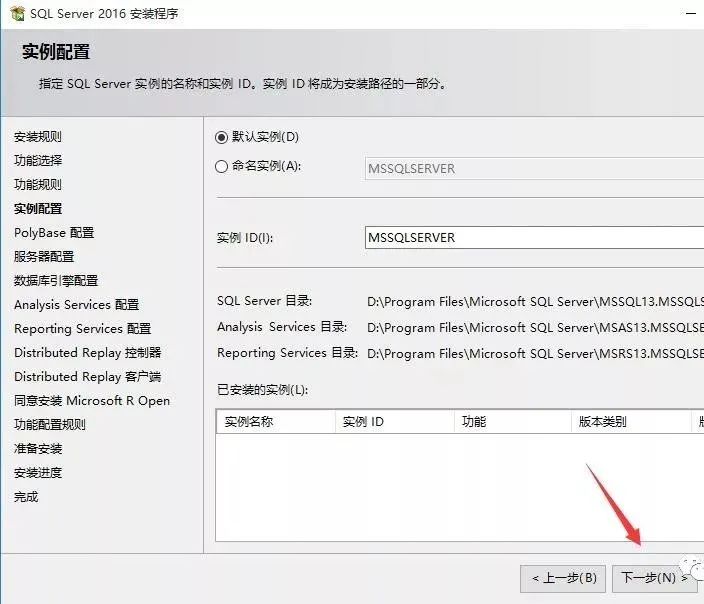Click the 下一步(N) button
This screenshot has height=604, width=704.
(654, 578)
